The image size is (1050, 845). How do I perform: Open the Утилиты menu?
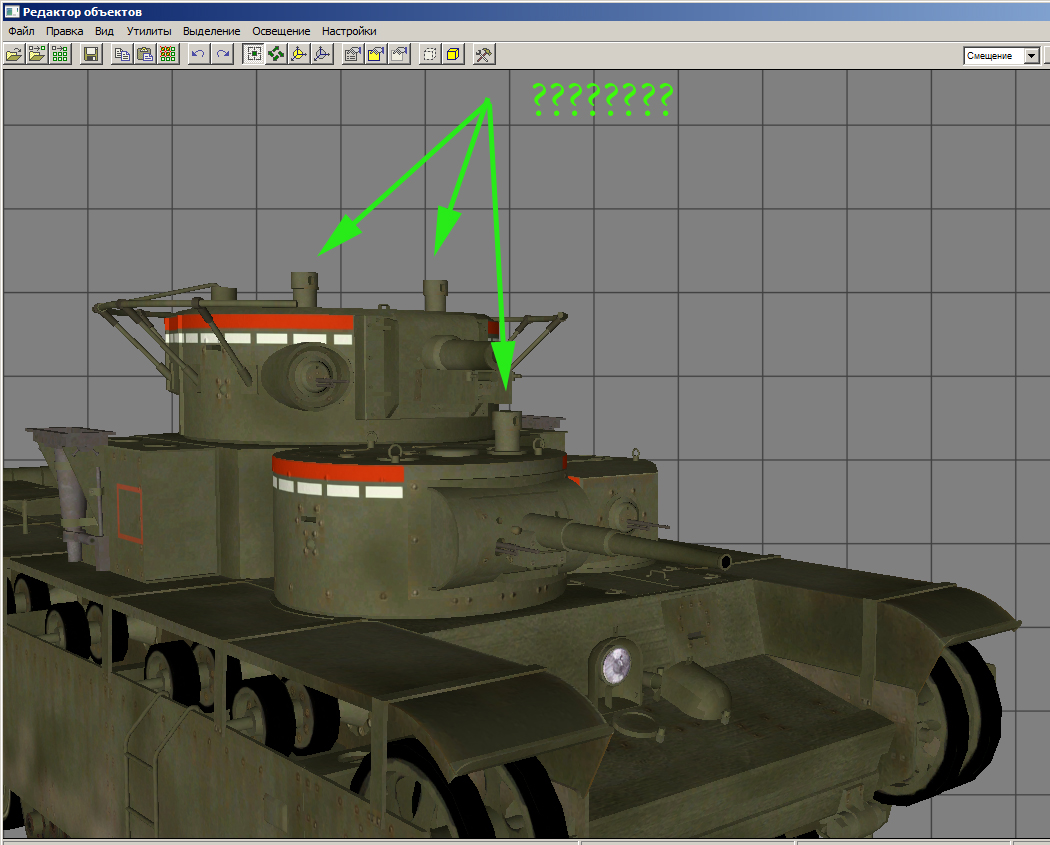(x=149, y=31)
